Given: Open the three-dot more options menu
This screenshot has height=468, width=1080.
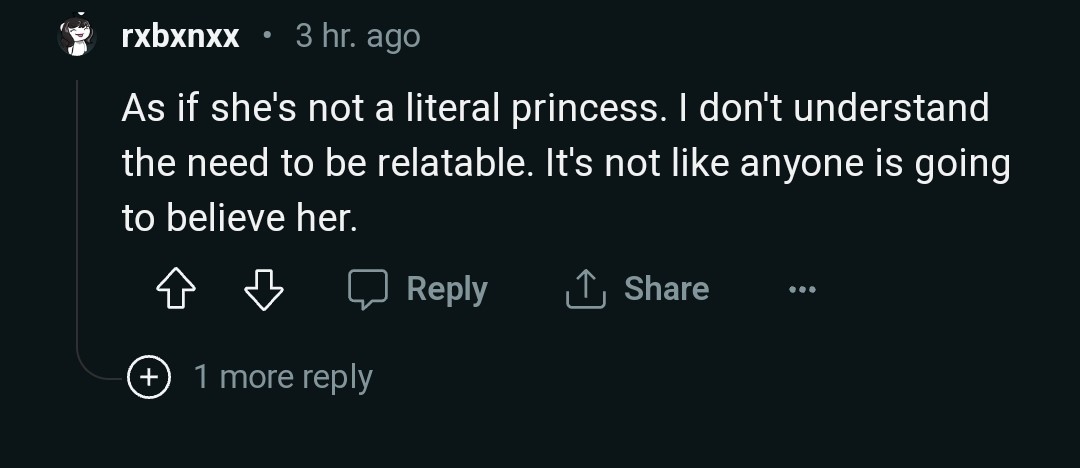Looking at the screenshot, I should 801,290.
